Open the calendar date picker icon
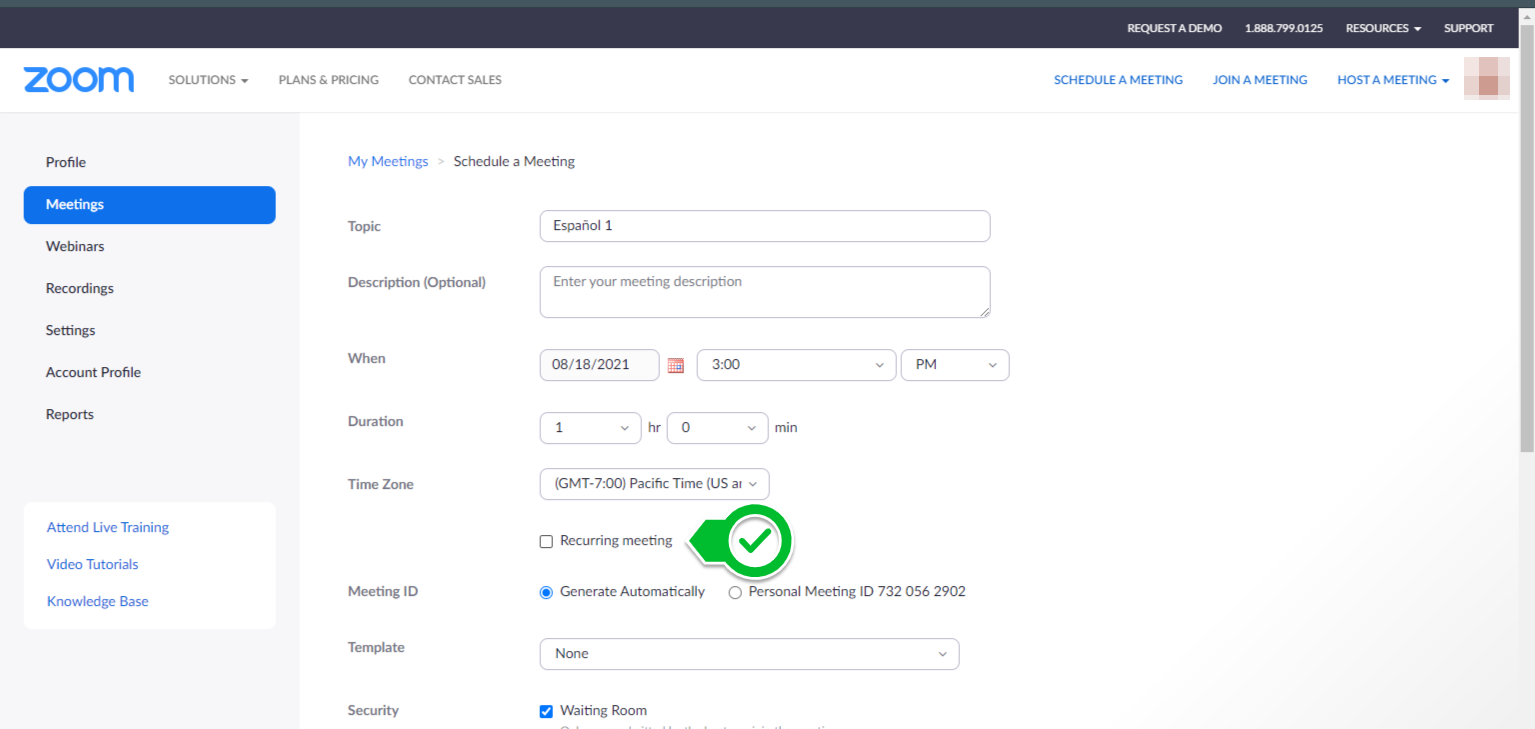 point(676,365)
